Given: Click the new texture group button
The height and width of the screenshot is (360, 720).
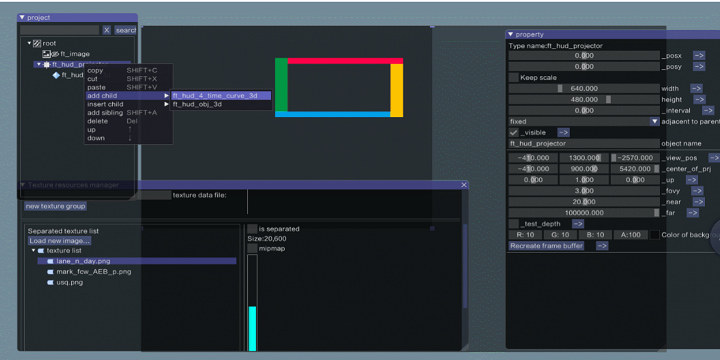Looking at the screenshot, I should click(56, 206).
